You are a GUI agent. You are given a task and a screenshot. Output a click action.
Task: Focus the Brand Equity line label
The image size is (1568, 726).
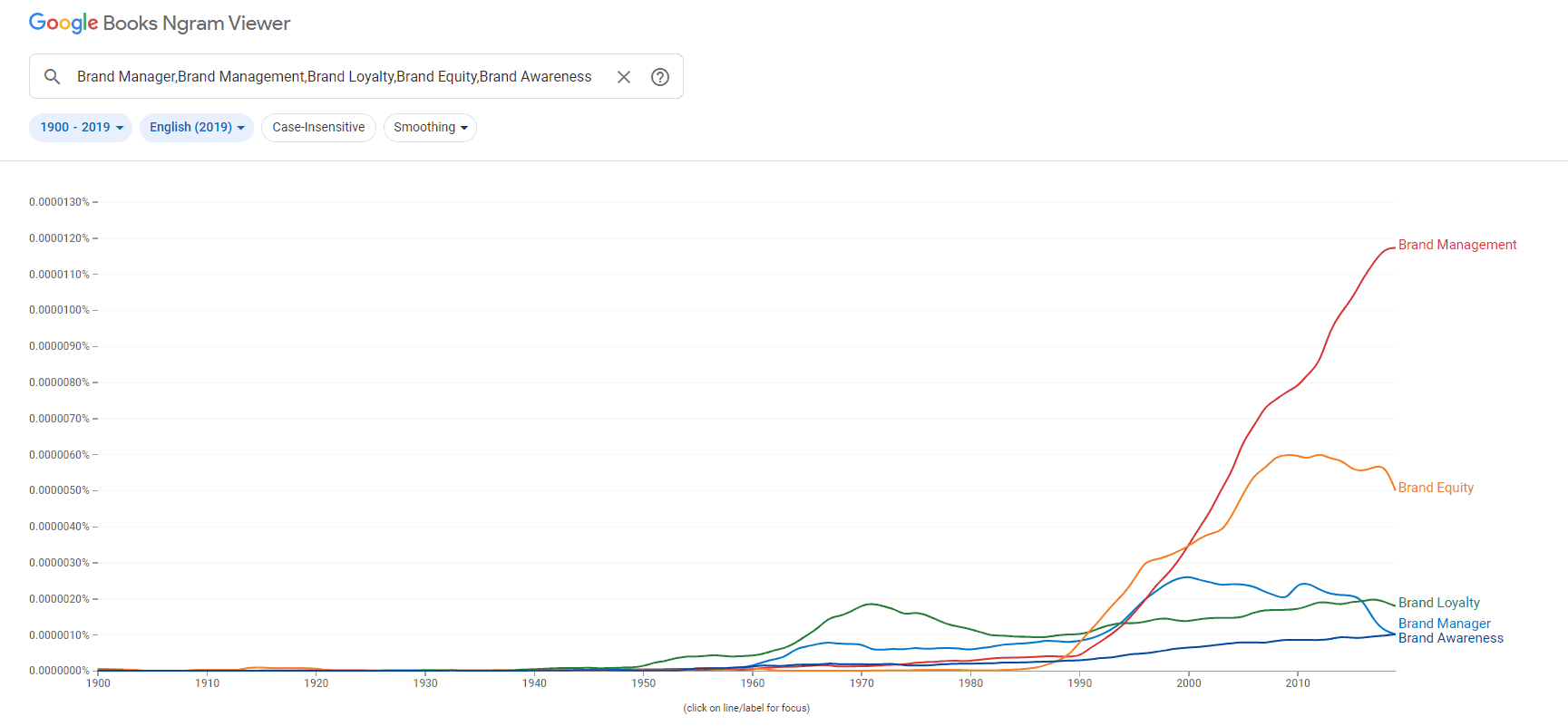click(x=1436, y=488)
